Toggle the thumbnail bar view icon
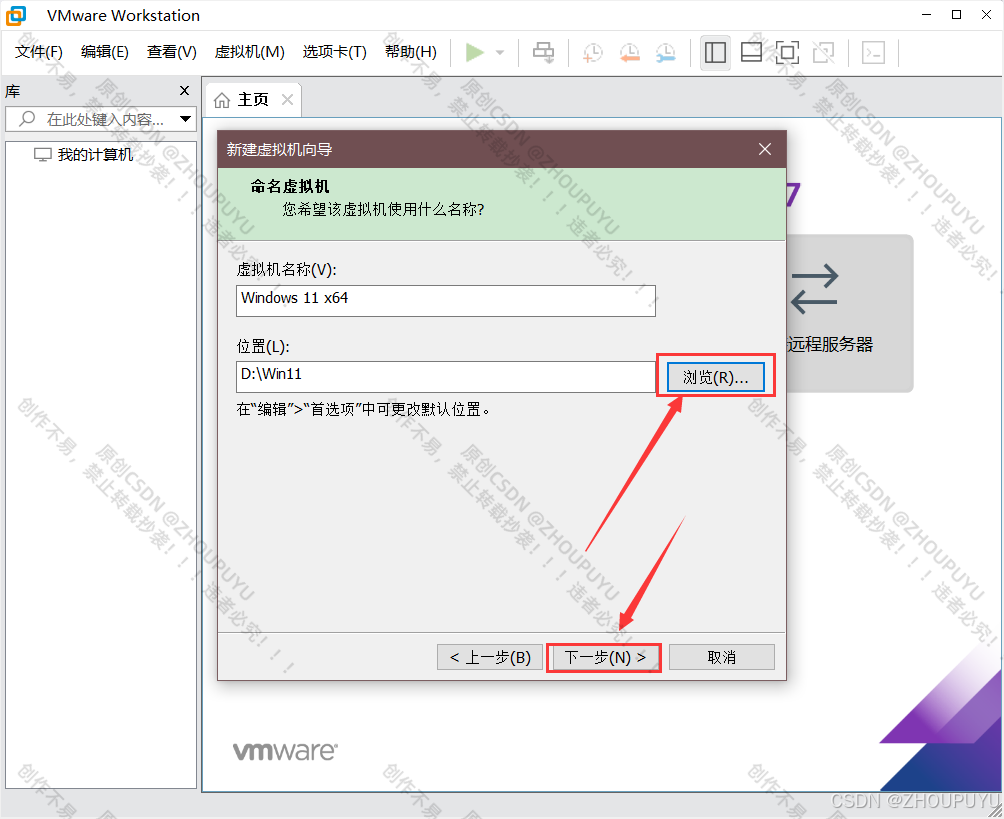This screenshot has width=1004, height=819. tap(751, 53)
